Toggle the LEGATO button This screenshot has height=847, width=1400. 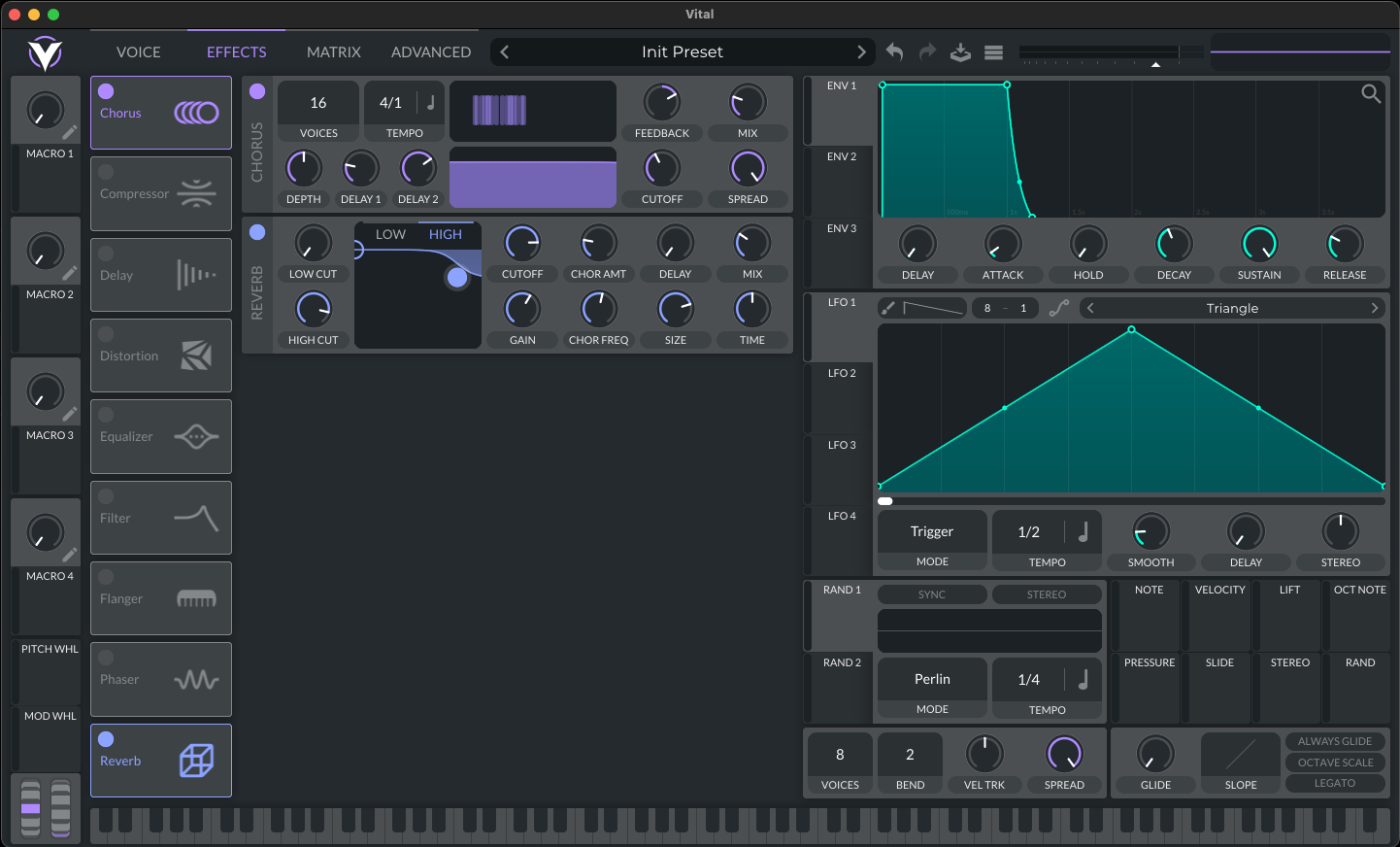(x=1335, y=783)
